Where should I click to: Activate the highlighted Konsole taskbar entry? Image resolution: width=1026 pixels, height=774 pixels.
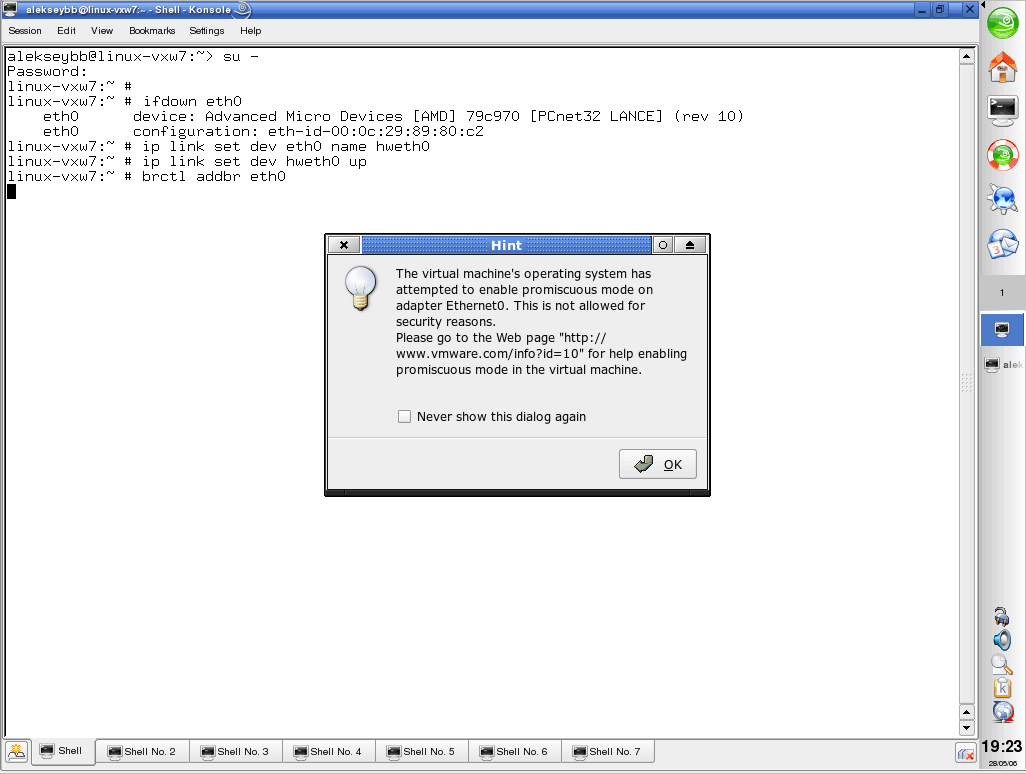[x=1002, y=330]
